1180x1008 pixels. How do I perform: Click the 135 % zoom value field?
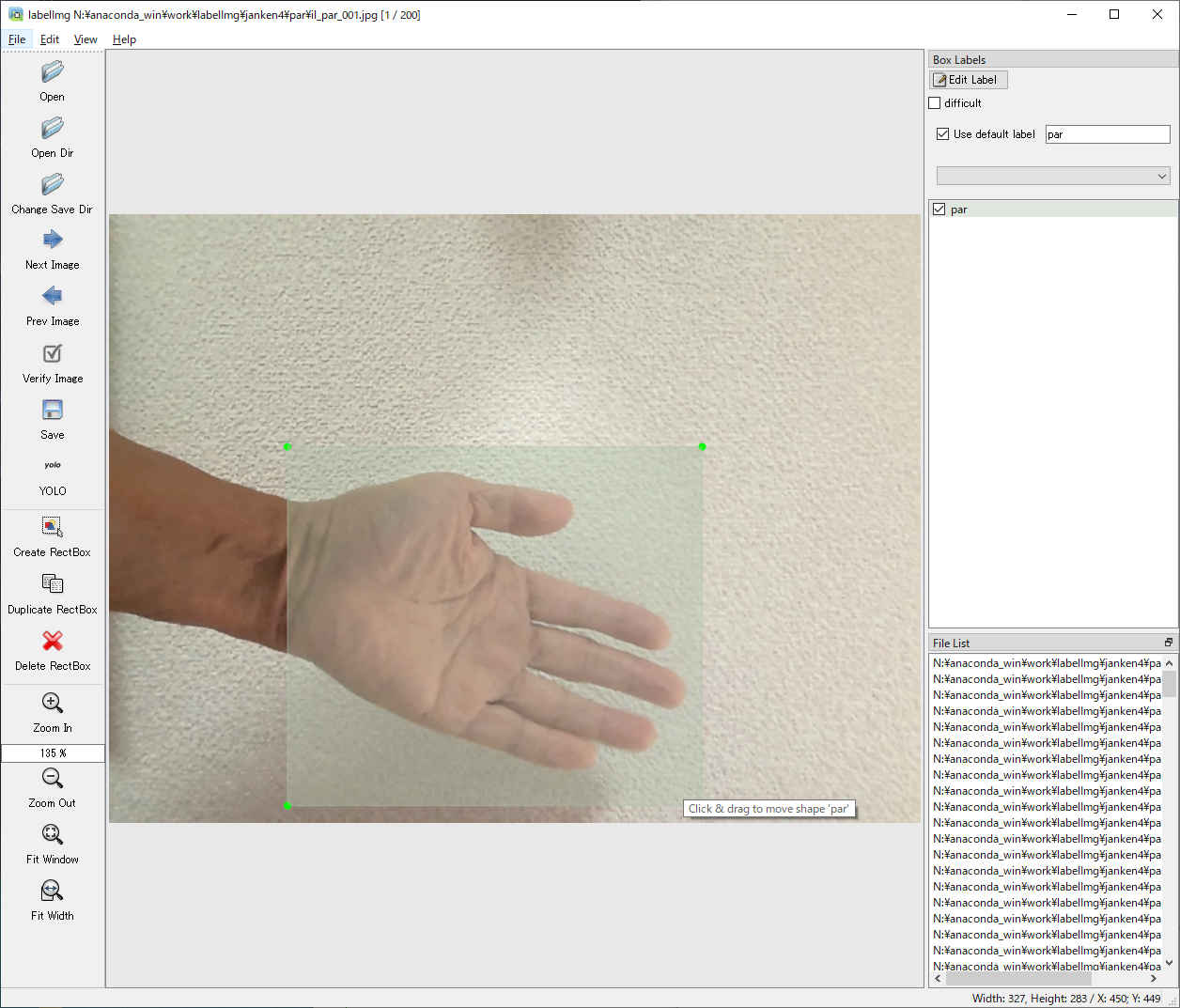[x=53, y=753]
